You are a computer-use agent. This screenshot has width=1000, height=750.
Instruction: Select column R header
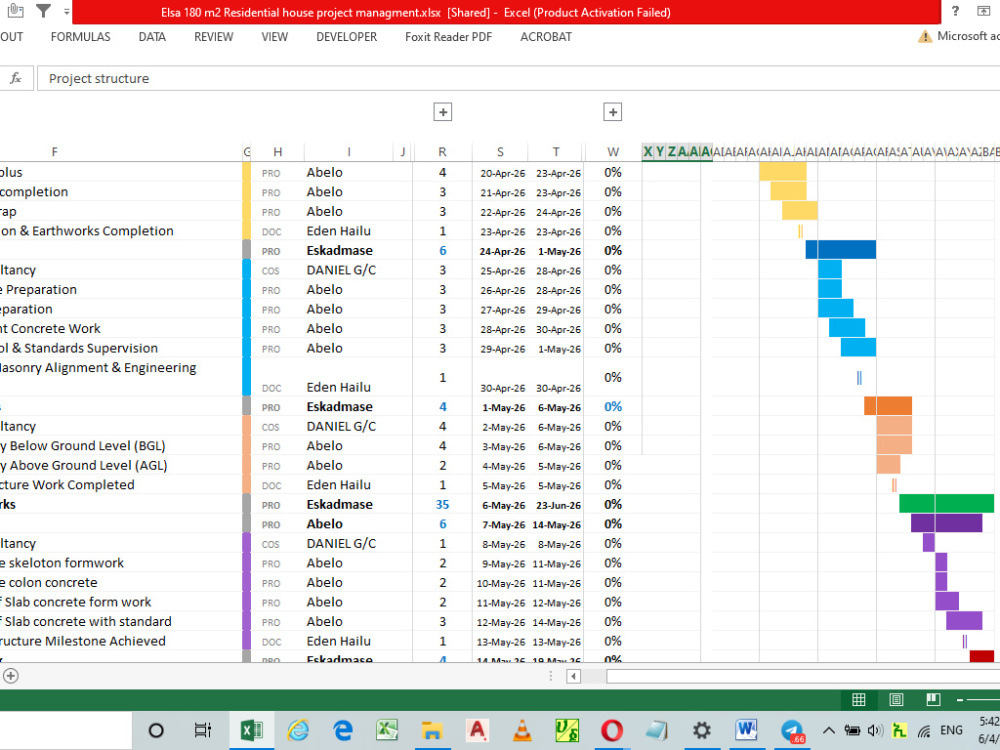[442, 152]
